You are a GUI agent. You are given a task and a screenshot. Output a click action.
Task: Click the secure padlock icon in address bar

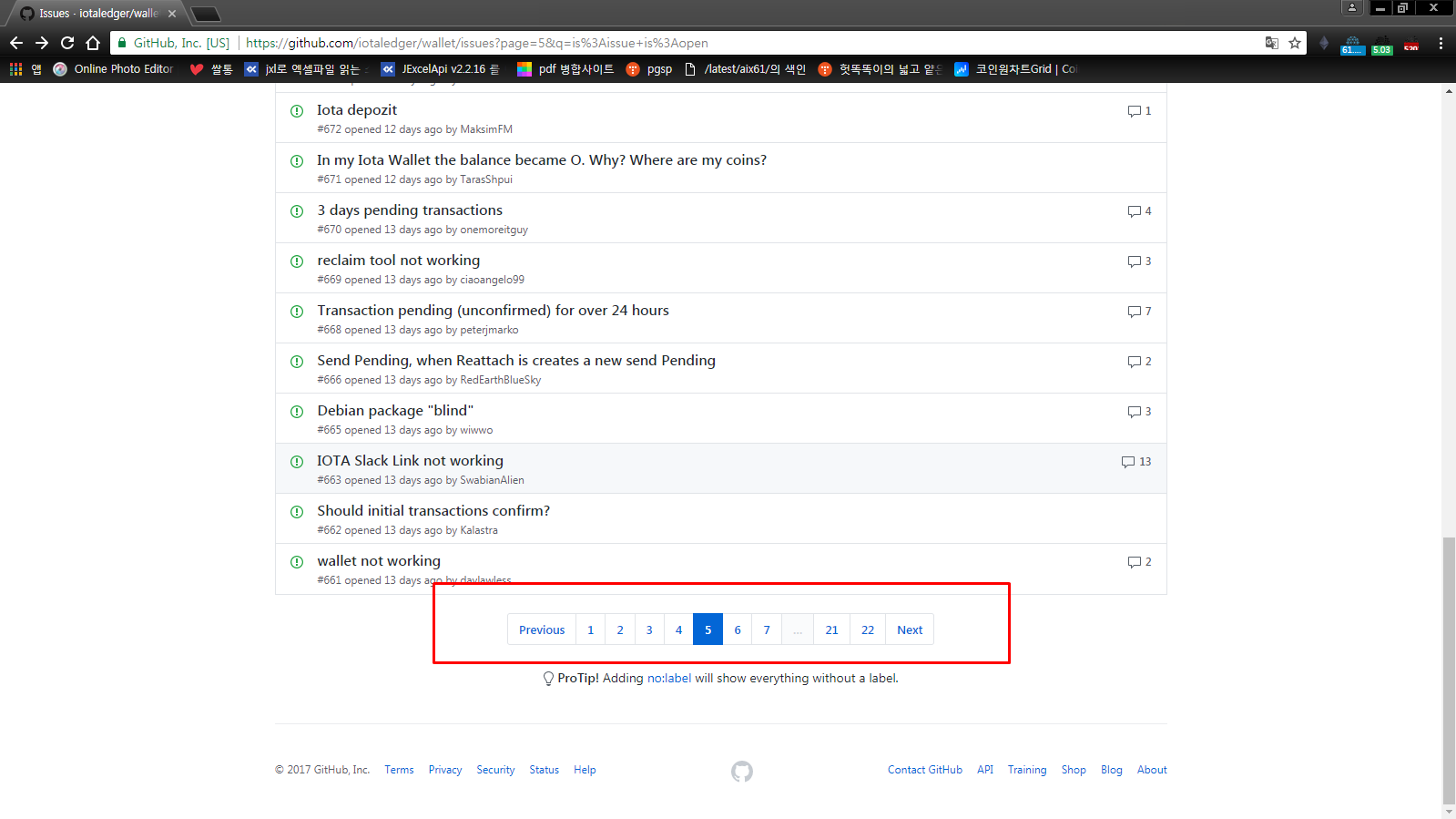coord(122,43)
